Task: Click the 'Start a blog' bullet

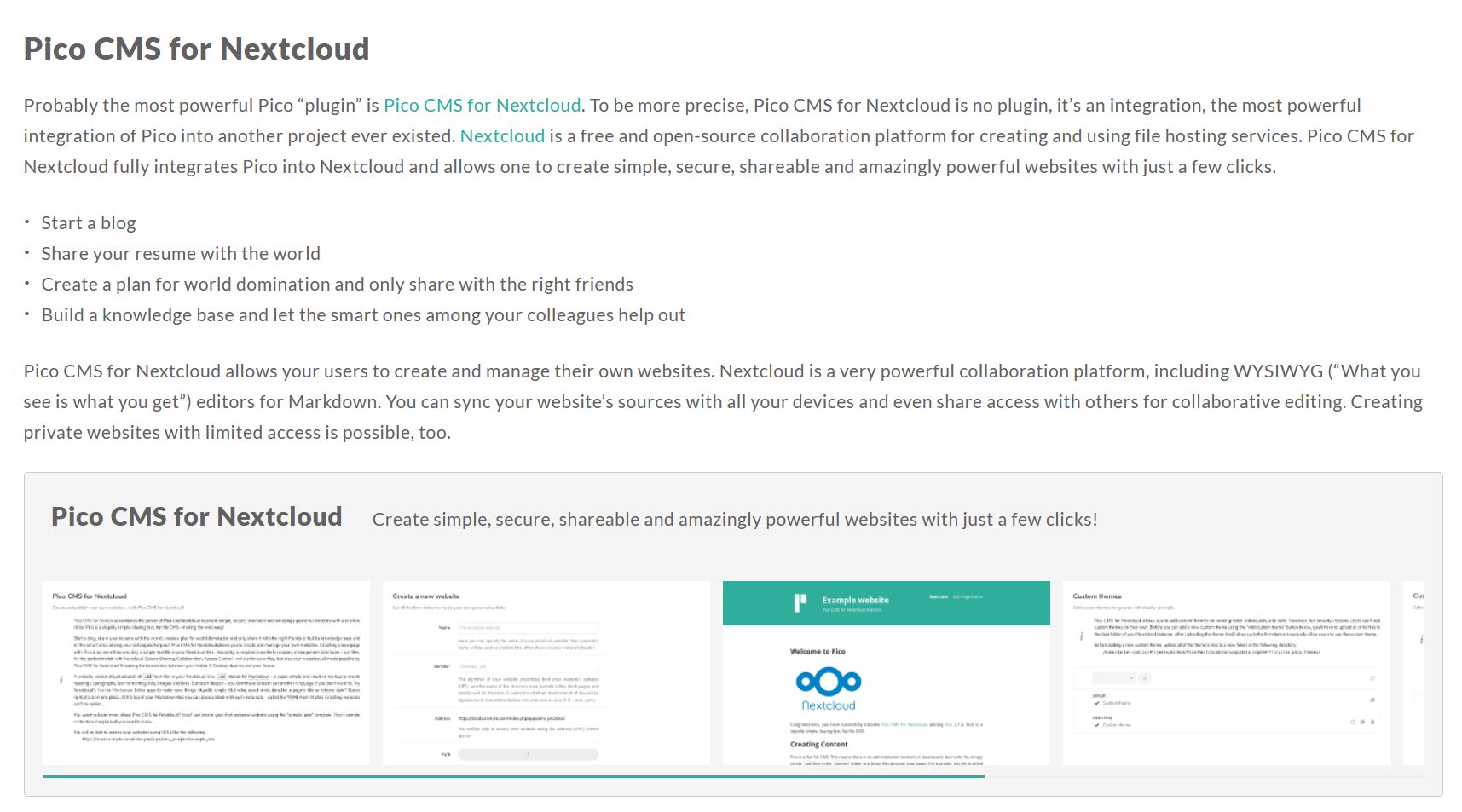Action: point(89,223)
